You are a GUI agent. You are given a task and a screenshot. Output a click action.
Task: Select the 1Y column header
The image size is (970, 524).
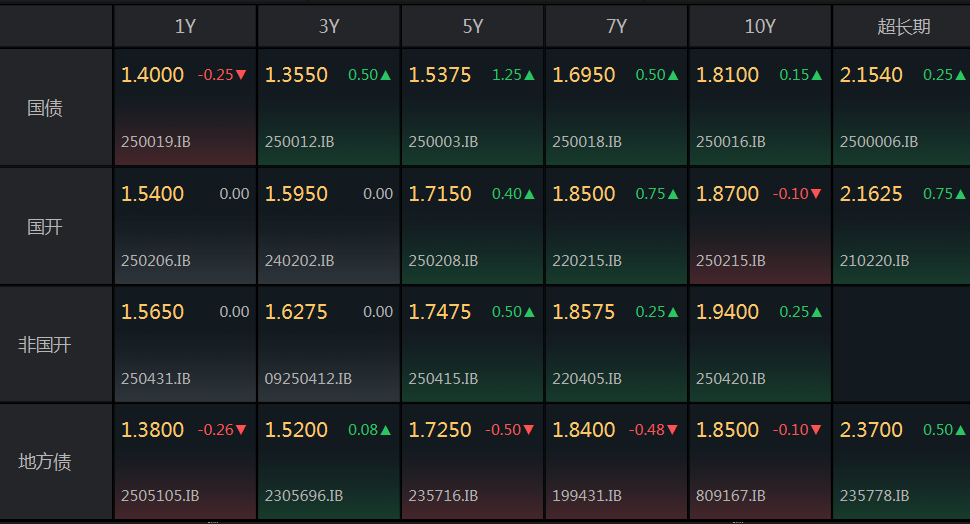pyautogui.click(x=185, y=27)
